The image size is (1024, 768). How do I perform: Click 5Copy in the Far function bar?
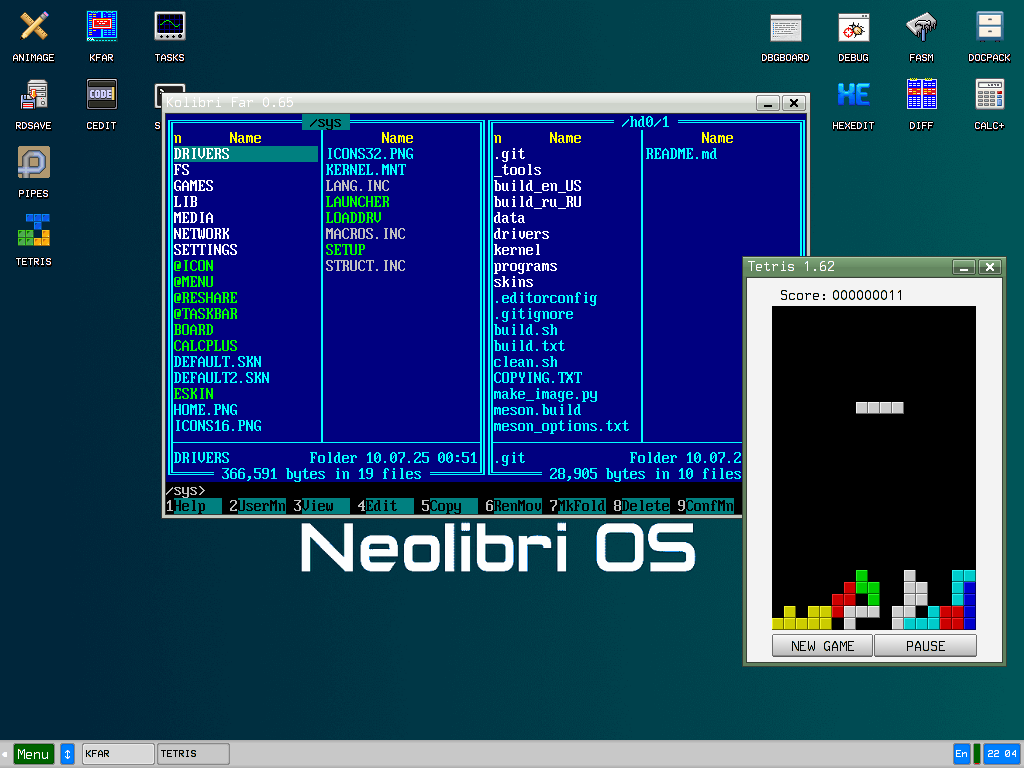pos(449,506)
